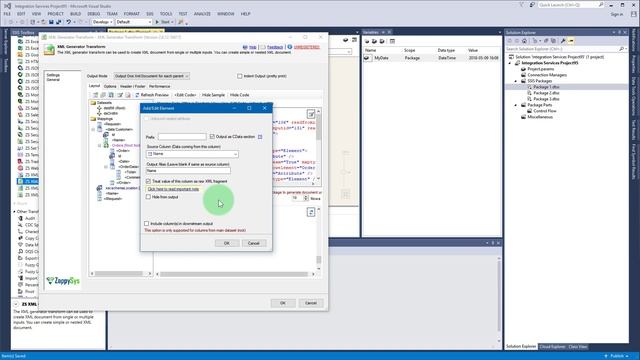Click third variable icon in Variables toolbar

click(x=382, y=41)
